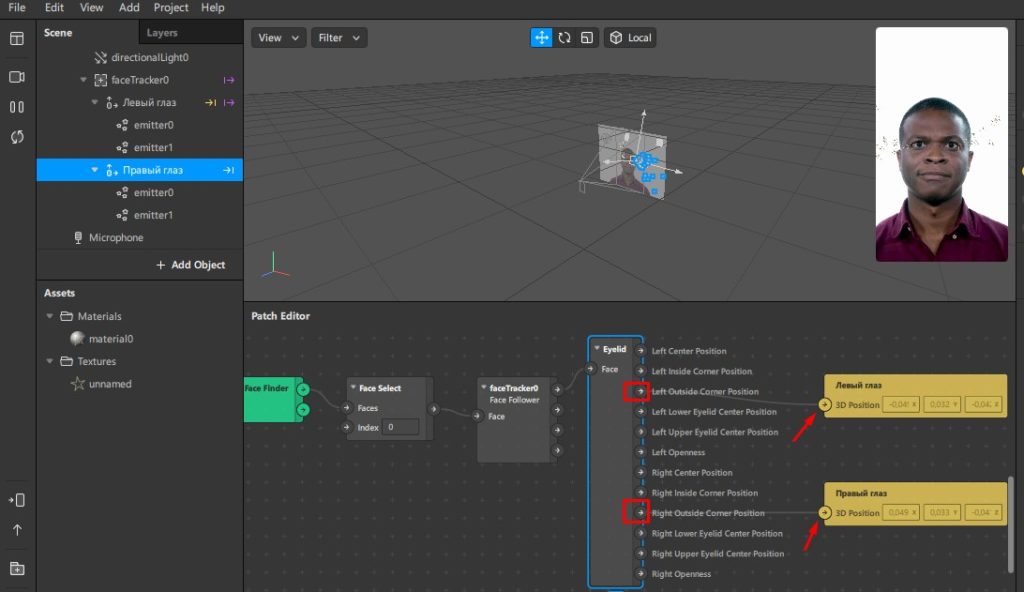Select the Move manipulator tool in viewport
Screen dimensions: 1024x592
click(541, 38)
